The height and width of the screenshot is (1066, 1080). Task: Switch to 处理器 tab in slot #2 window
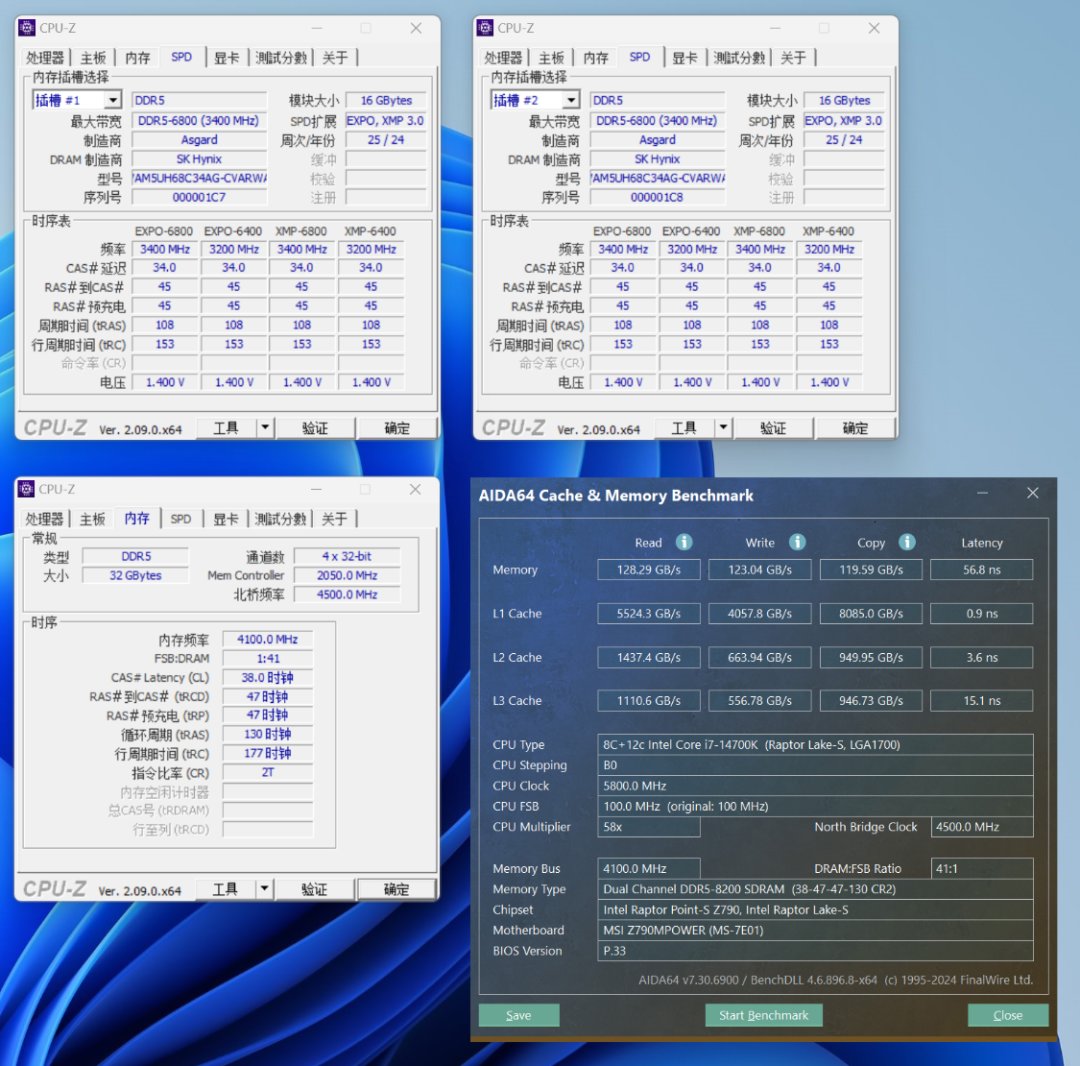pos(503,57)
